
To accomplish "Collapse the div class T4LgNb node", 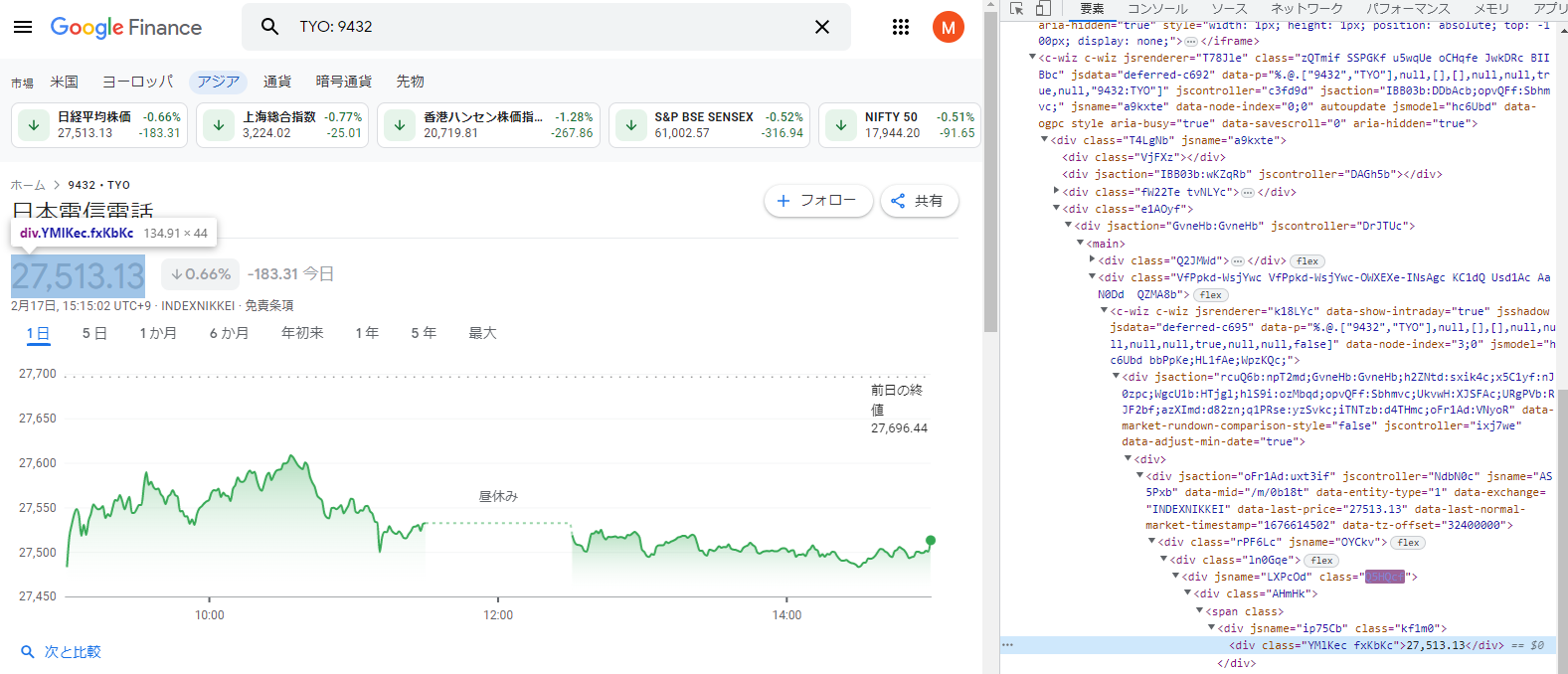I will tap(1044, 140).
